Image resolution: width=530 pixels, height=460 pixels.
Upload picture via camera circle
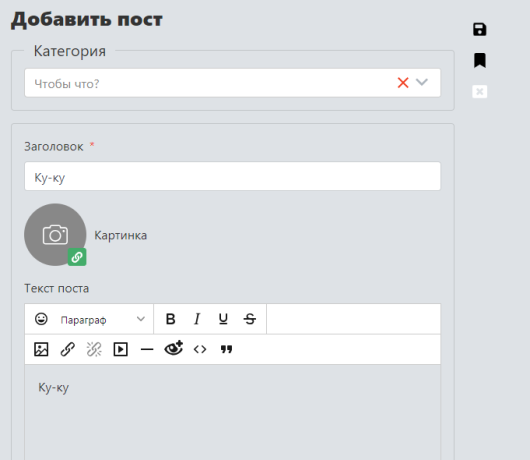55,235
